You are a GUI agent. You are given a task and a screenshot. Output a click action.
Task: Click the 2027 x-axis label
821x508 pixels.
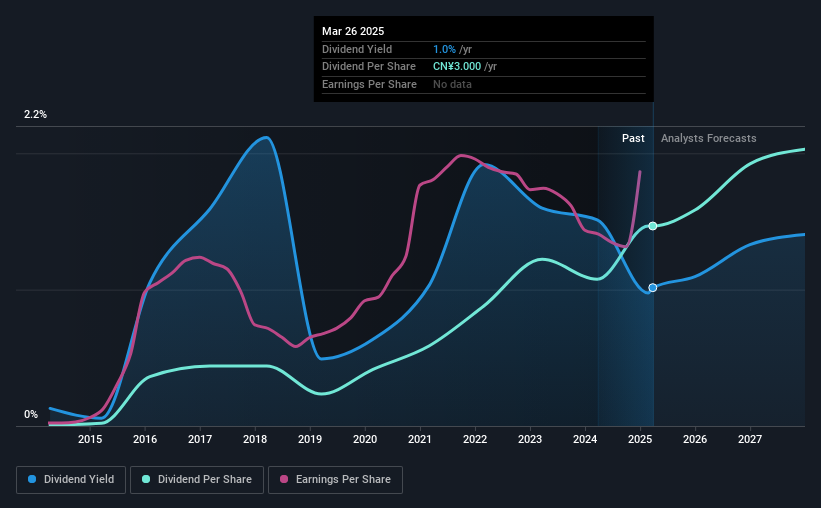tap(750, 439)
